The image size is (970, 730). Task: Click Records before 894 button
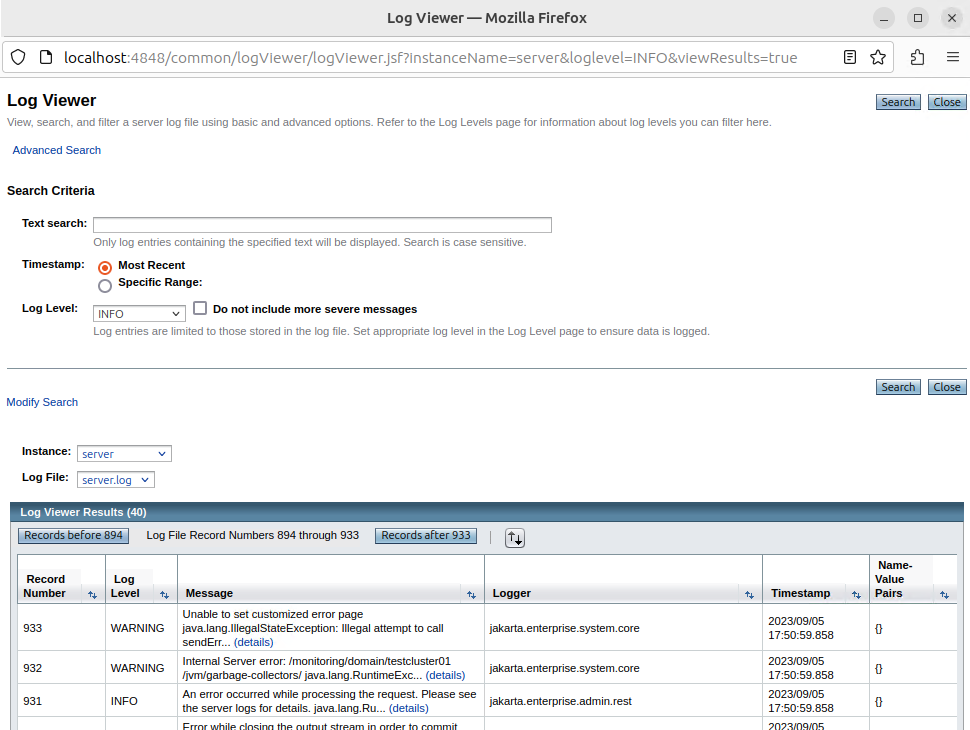pyautogui.click(x=74, y=535)
